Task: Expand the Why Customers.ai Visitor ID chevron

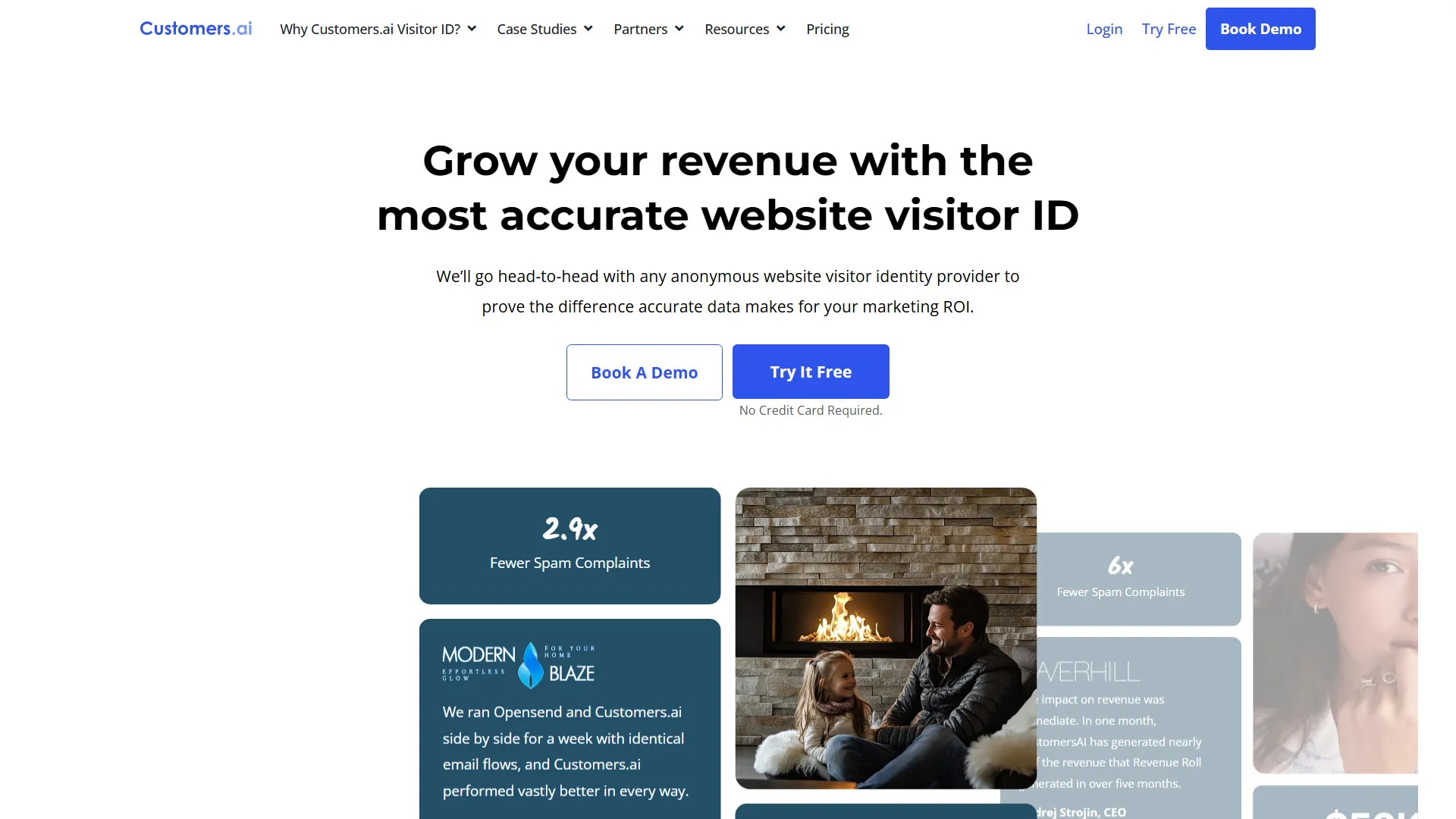Action: tap(472, 29)
